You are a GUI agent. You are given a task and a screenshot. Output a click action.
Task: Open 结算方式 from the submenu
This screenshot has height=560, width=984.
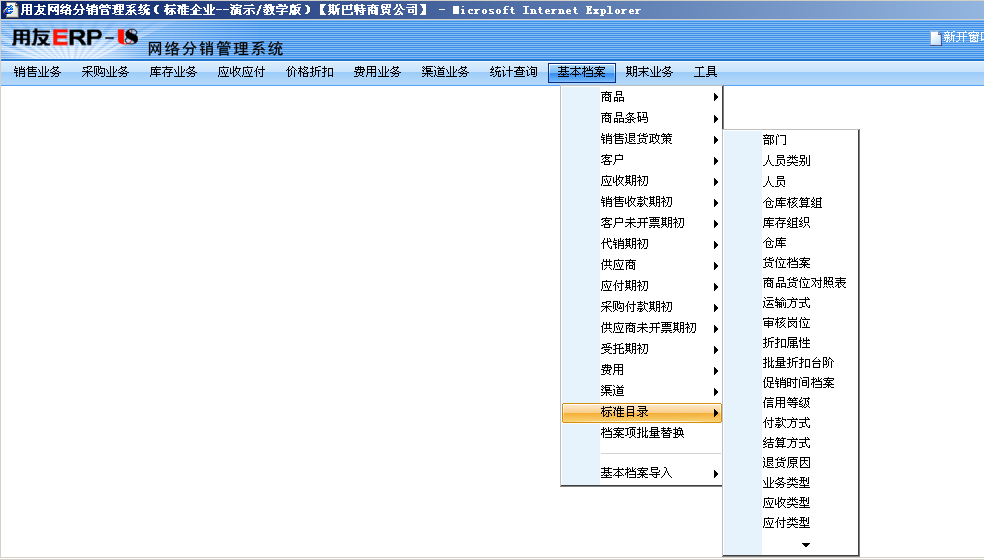tap(786, 443)
